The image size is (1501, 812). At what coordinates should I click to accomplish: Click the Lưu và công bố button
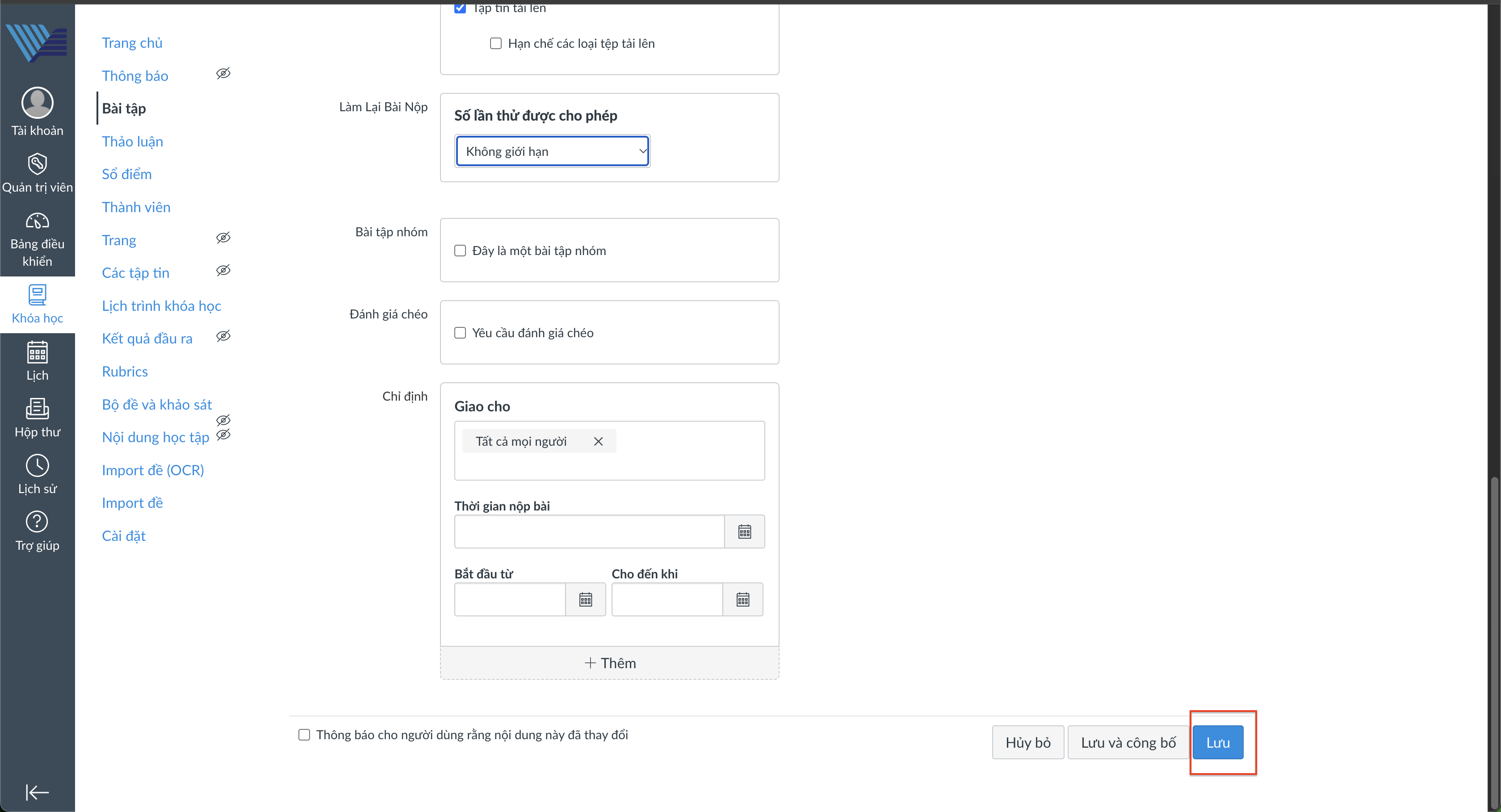pos(1128,743)
